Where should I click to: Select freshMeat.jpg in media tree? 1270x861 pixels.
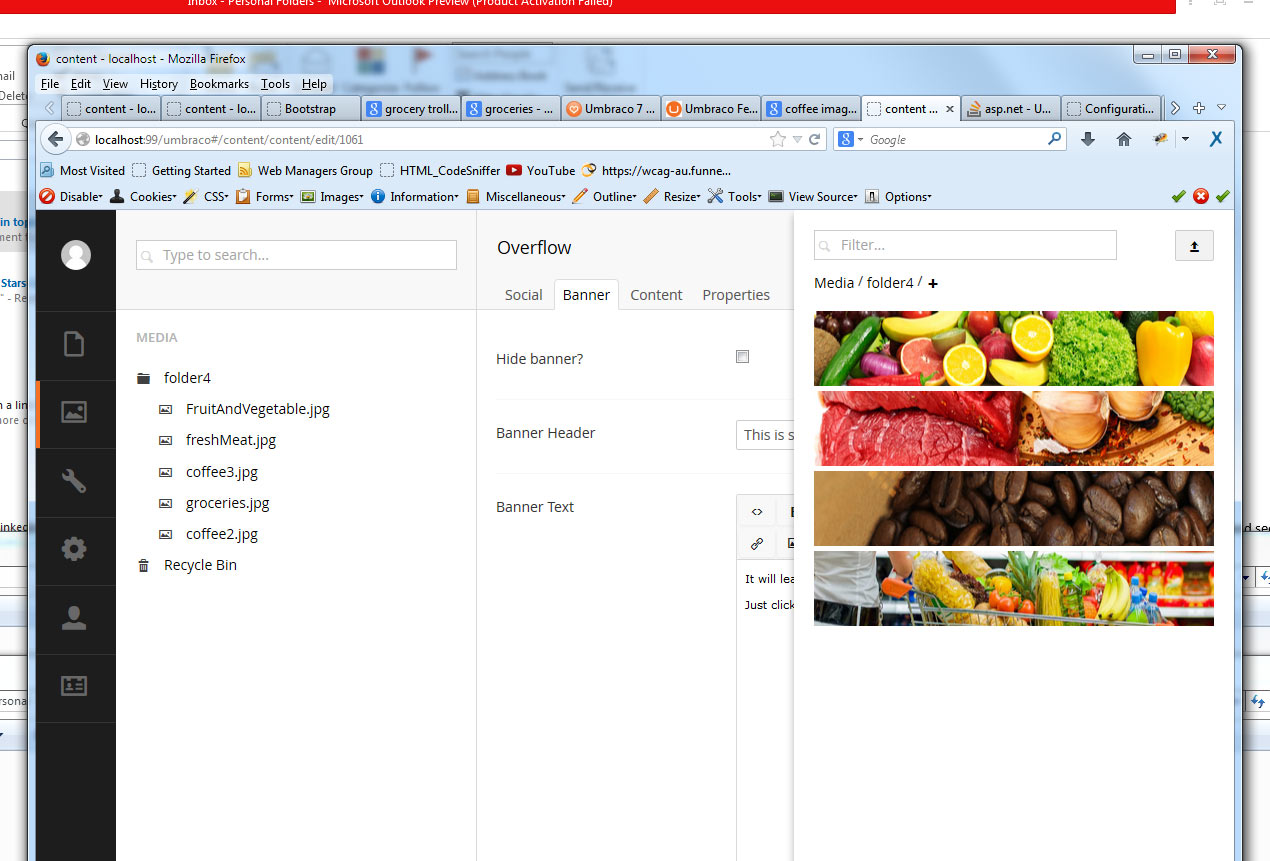pyautogui.click(x=231, y=440)
